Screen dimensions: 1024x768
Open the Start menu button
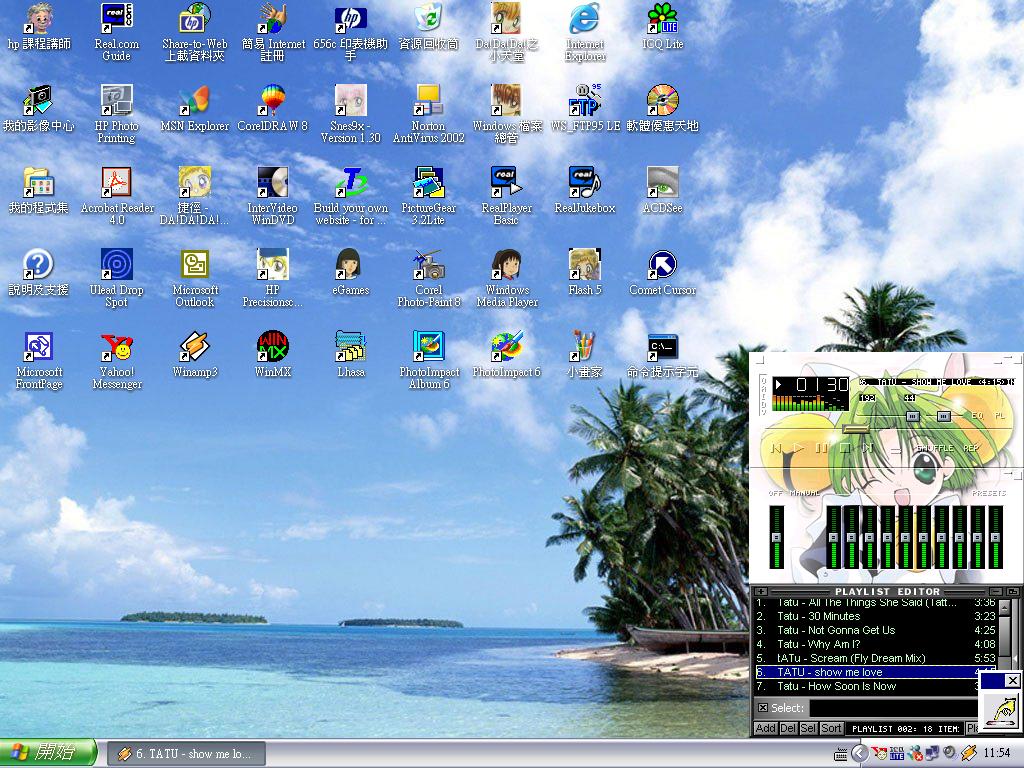[x=48, y=753]
